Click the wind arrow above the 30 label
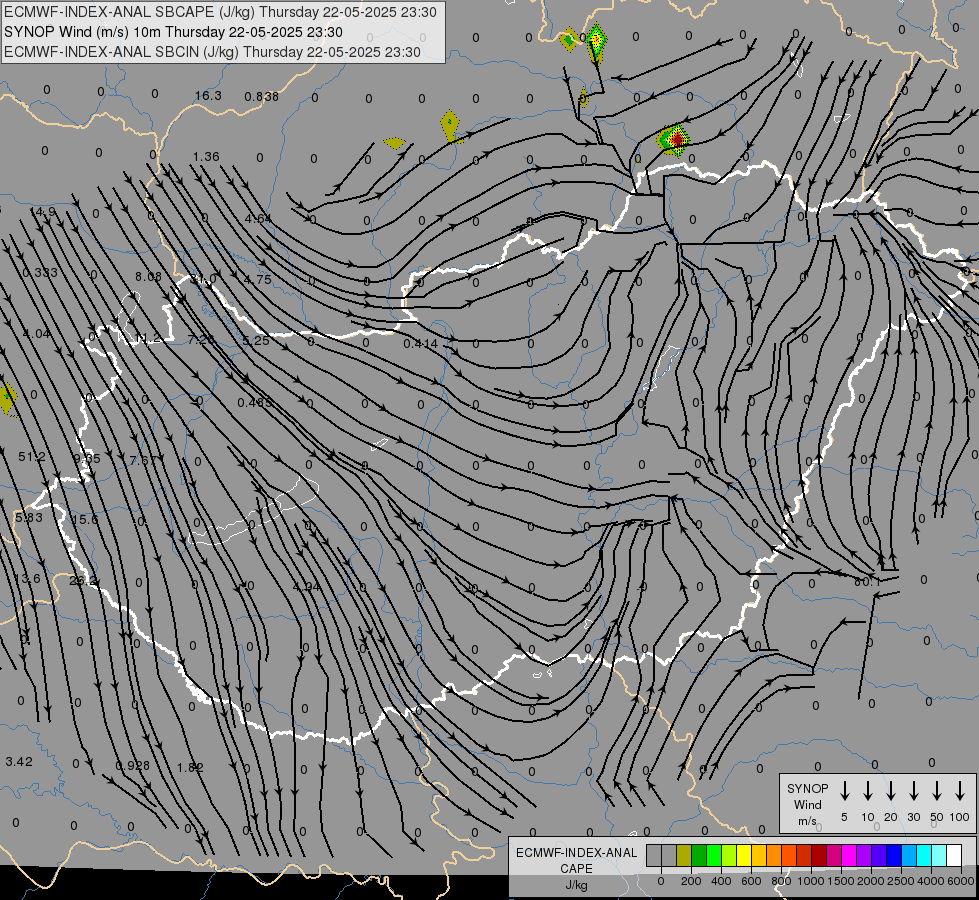Image resolution: width=979 pixels, height=900 pixels. [913, 791]
